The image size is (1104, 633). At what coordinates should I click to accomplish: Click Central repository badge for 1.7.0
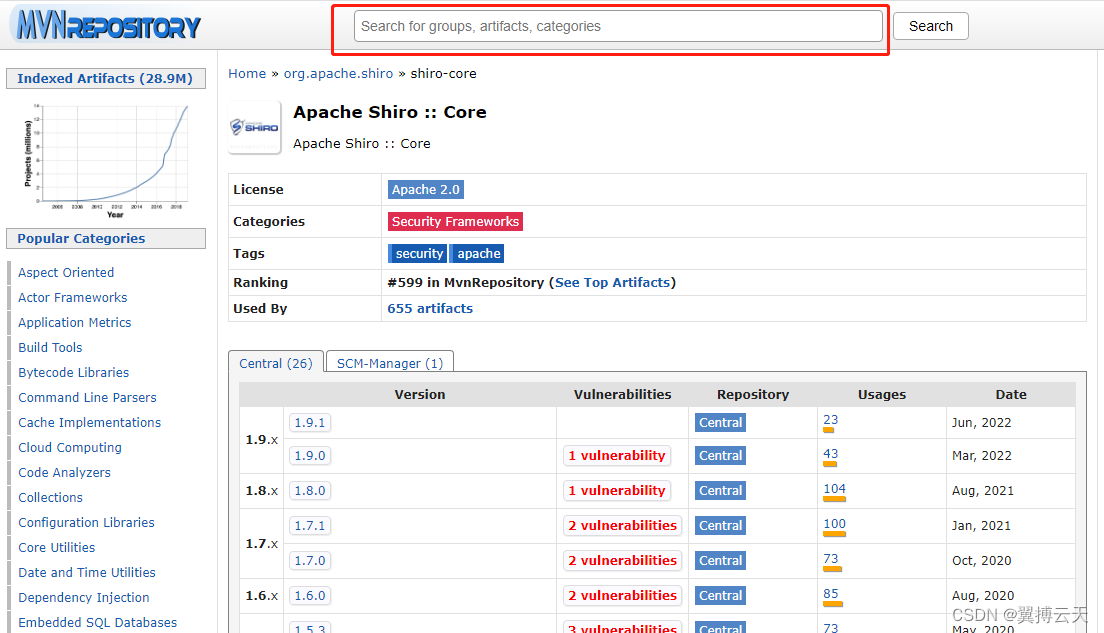click(720, 560)
